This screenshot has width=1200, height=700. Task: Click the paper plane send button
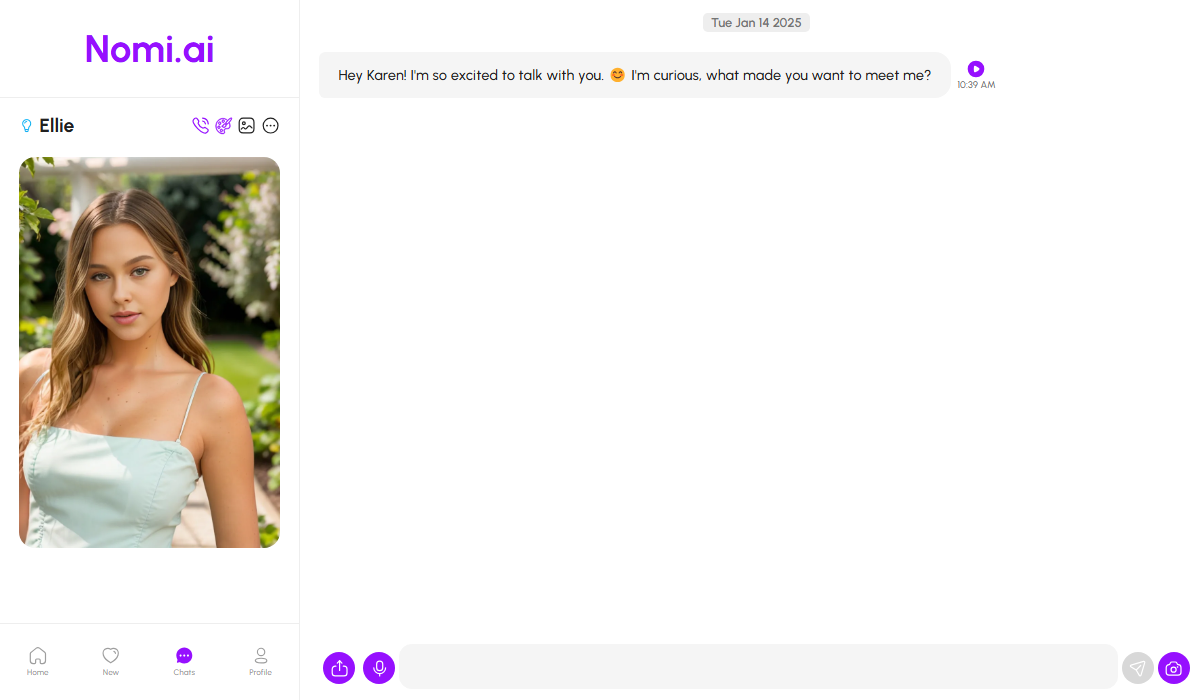tap(1138, 668)
